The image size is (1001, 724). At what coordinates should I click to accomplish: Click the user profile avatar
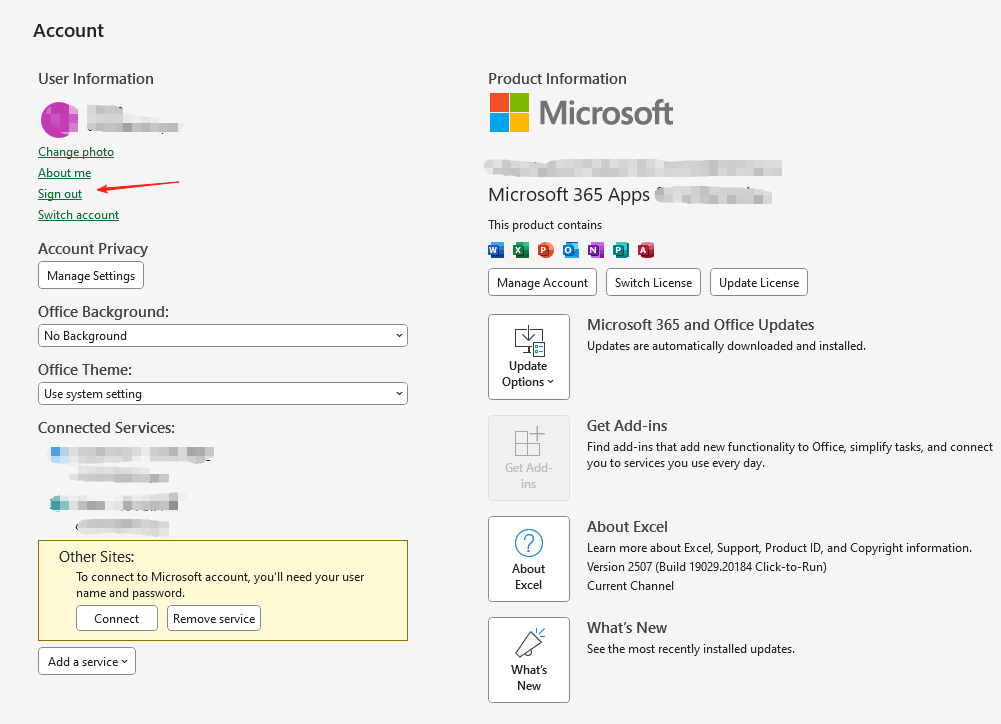pyautogui.click(x=58, y=120)
